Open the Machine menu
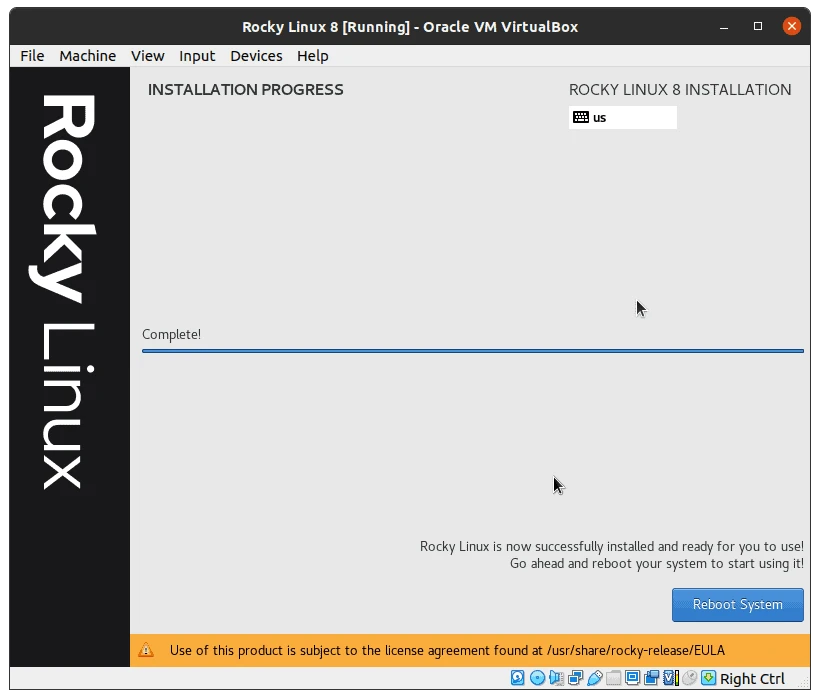The width and height of the screenshot is (820, 699). coord(87,56)
